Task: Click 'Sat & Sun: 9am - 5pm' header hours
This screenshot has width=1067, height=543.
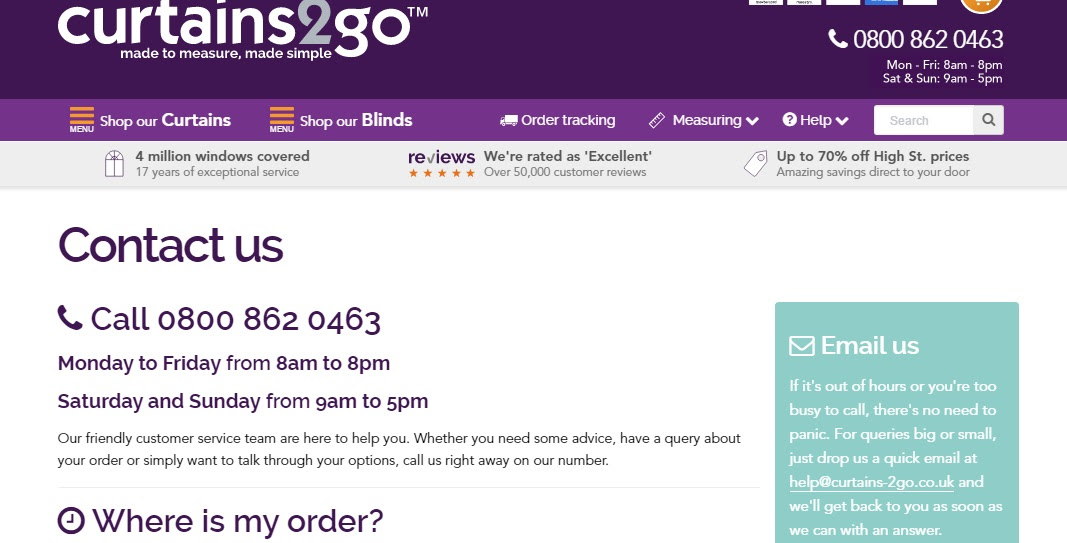Action: 942,78
